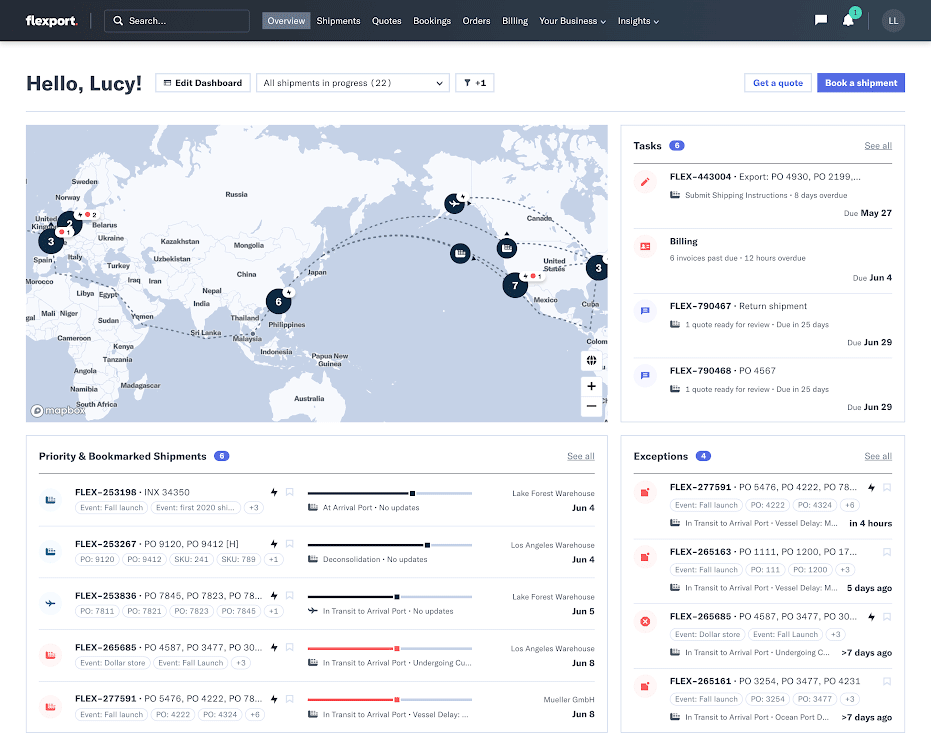Click the airplane marker near Alaska on map
The image size is (931, 745).
click(455, 204)
